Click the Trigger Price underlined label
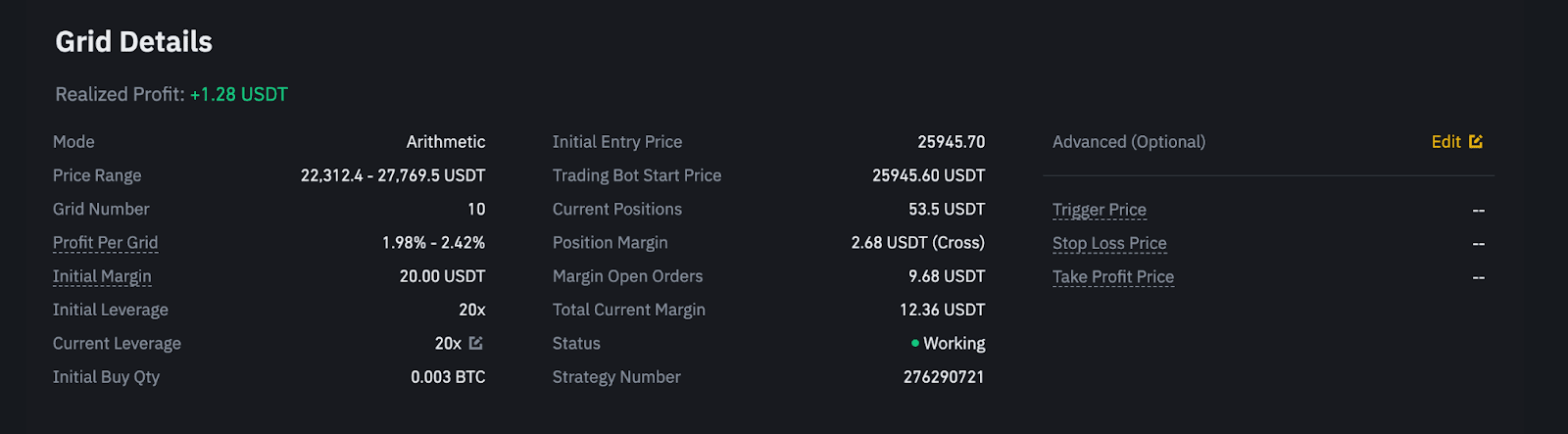 (x=1100, y=210)
